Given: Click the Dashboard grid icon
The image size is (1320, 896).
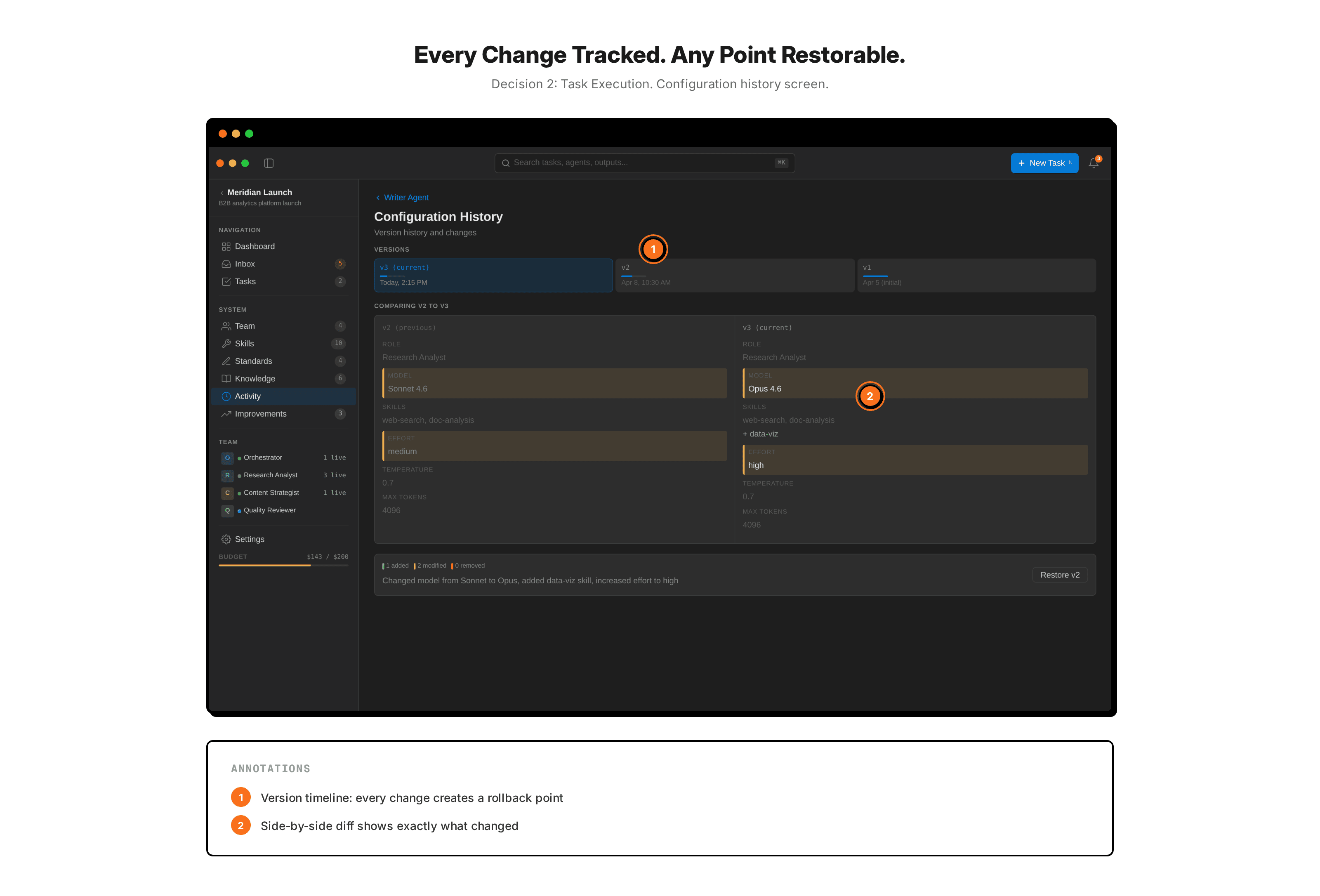Looking at the screenshot, I should [226, 247].
